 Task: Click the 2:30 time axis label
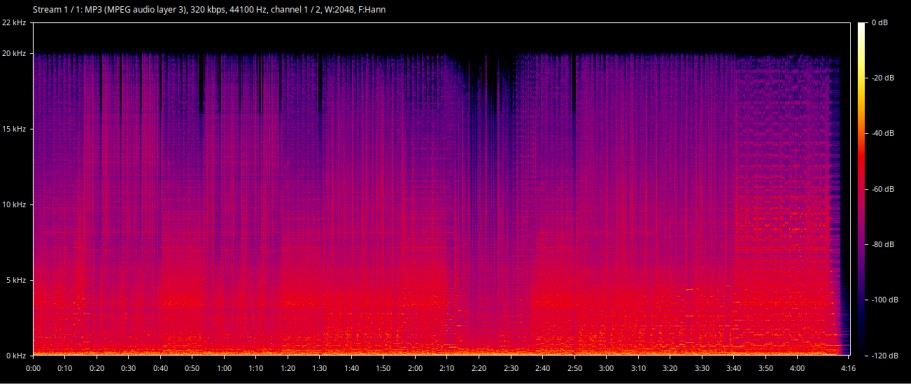point(510,368)
